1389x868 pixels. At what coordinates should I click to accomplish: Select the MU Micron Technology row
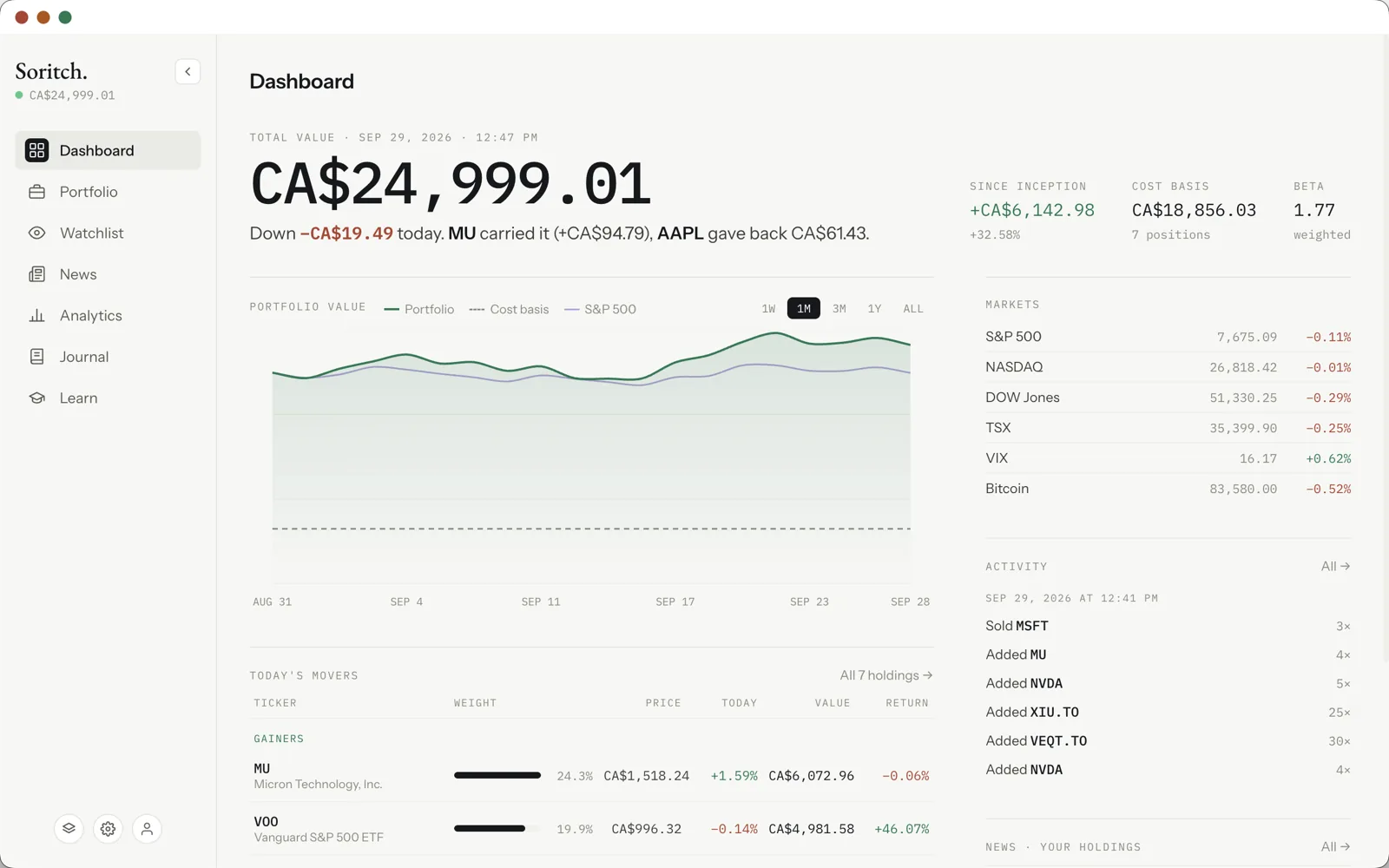[591, 776]
